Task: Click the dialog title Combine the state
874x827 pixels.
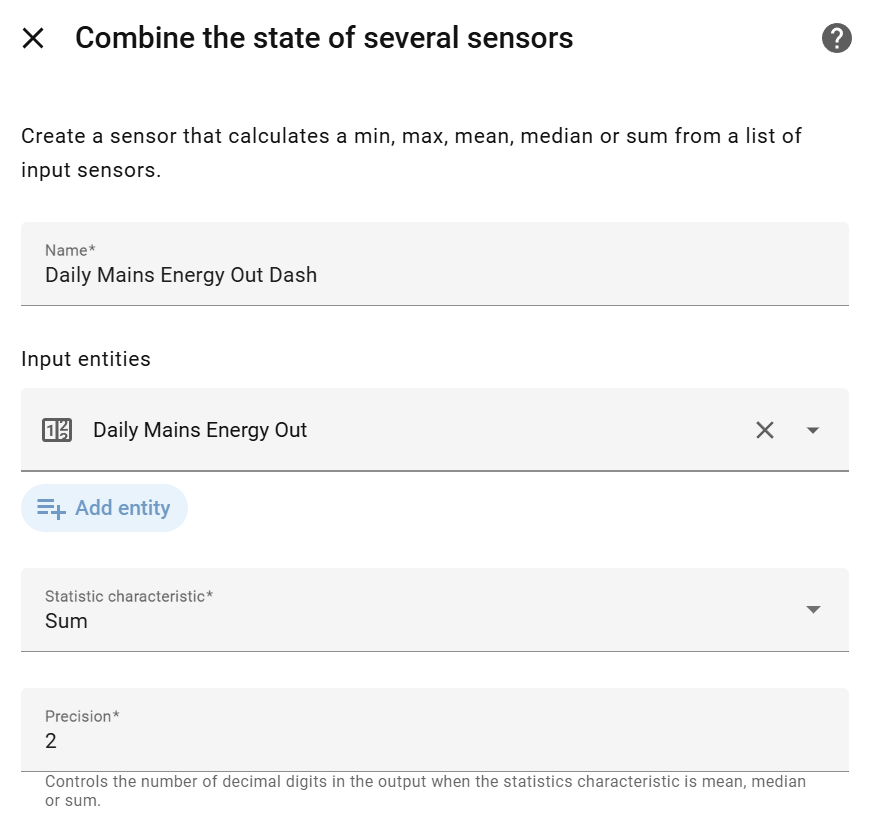Action: [324, 38]
